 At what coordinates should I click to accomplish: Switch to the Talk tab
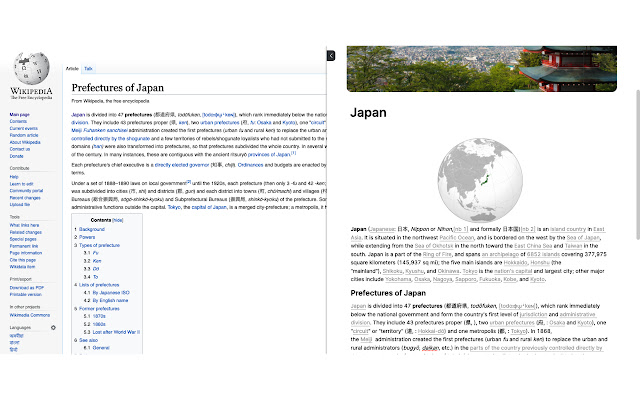pos(88,69)
